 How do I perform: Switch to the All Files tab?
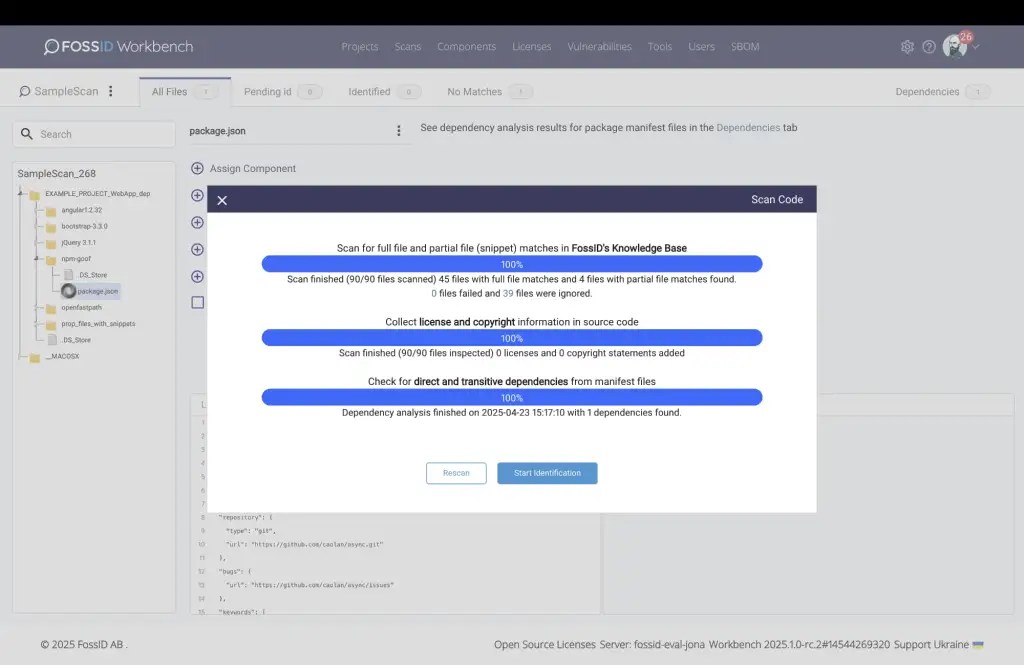point(185,91)
